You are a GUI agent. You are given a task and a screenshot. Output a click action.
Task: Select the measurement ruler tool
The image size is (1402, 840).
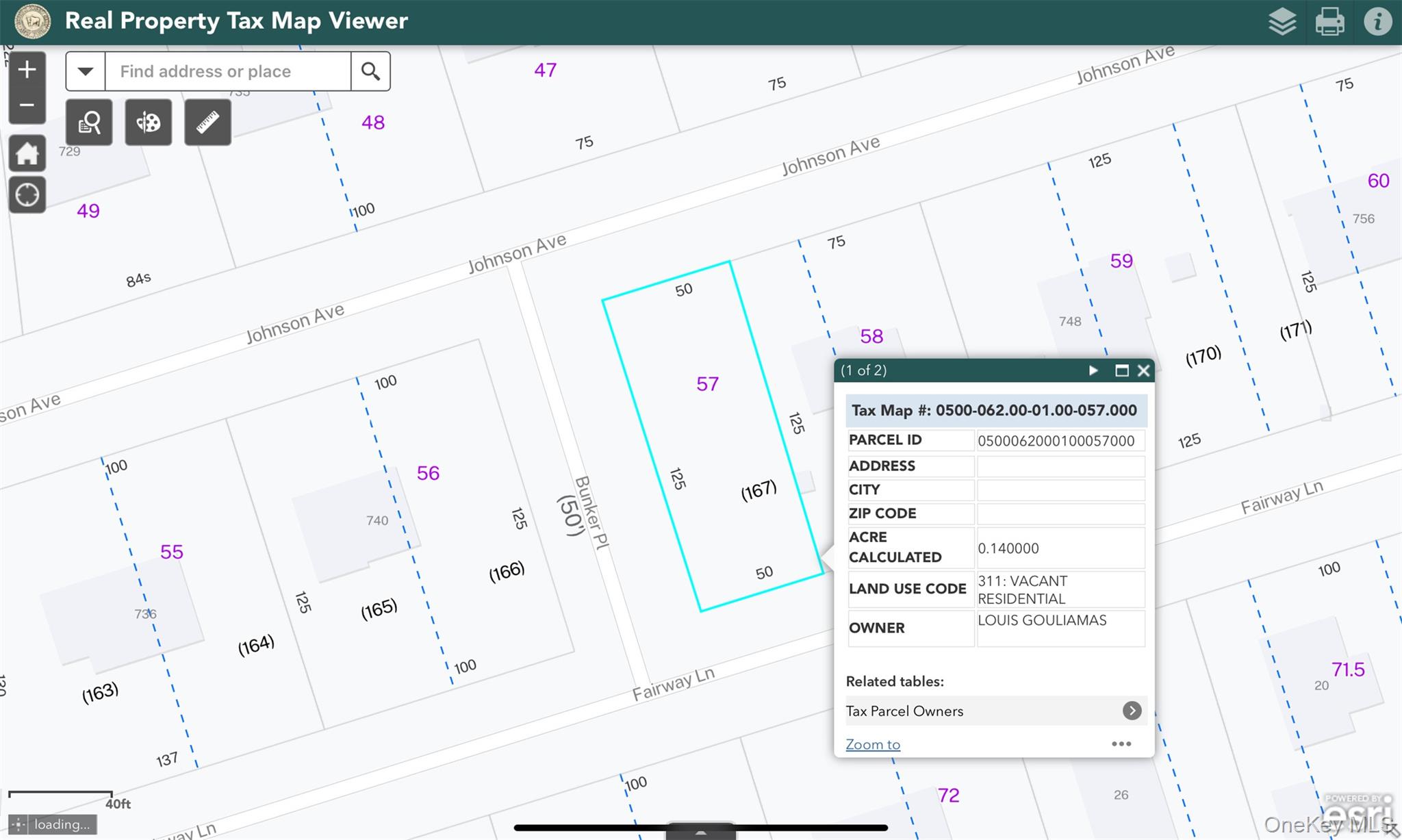click(x=207, y=122)
